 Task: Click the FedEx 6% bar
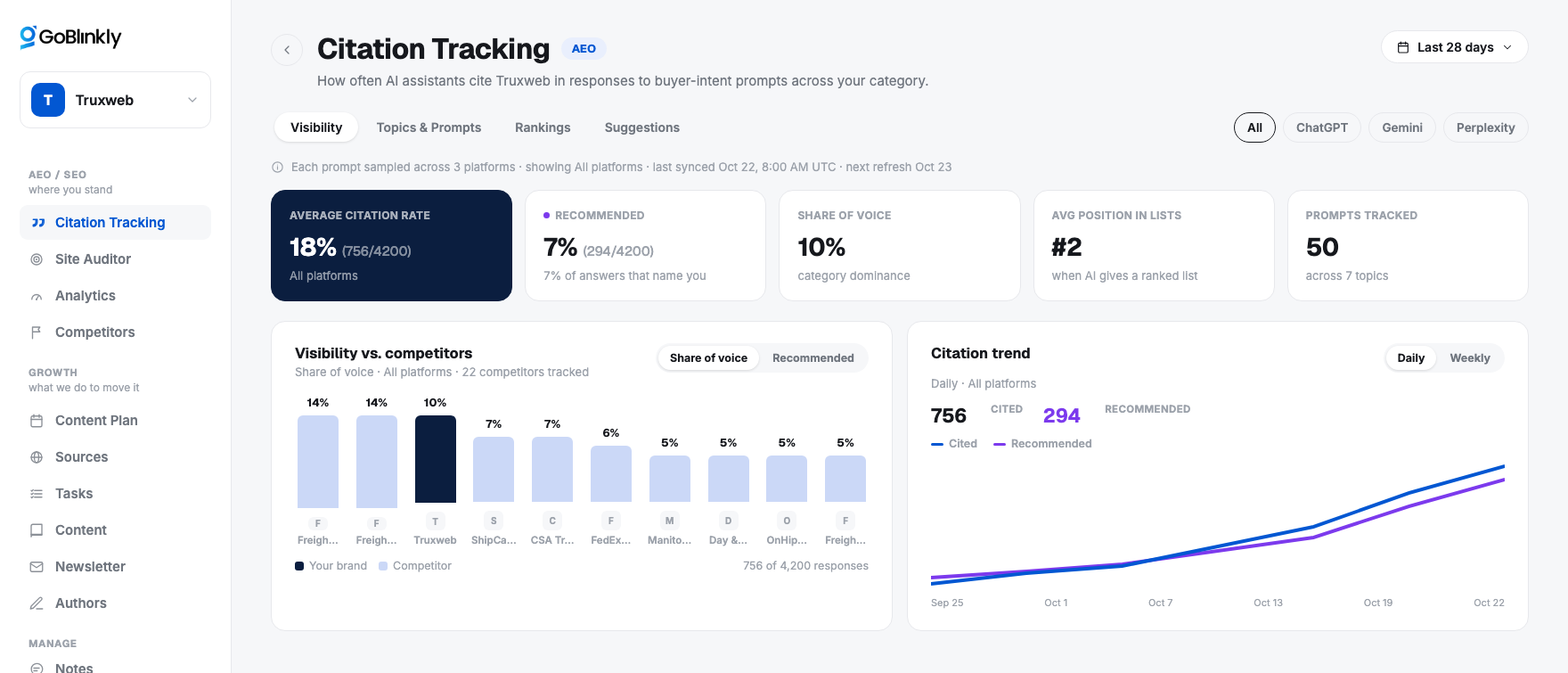pyautogui.click(x=611, y=474)
